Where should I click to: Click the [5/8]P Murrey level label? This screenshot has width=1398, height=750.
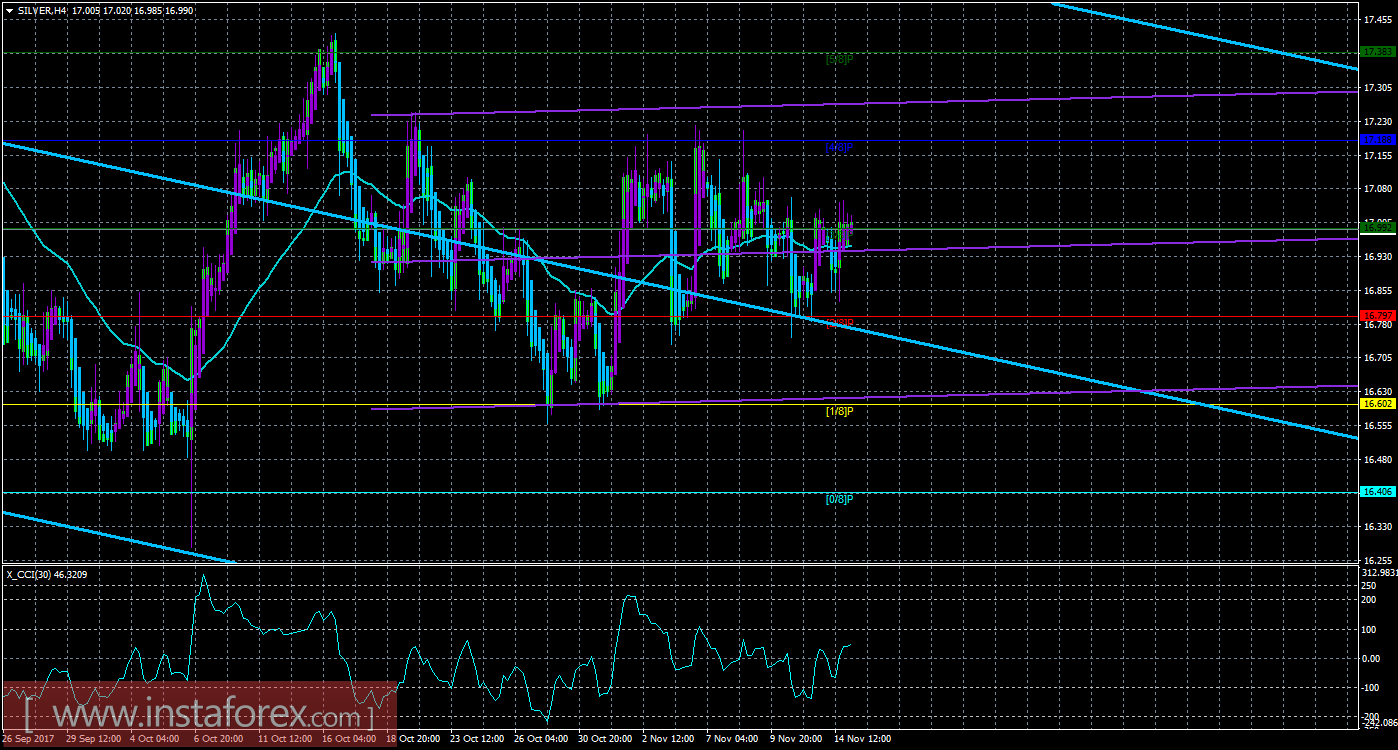point(838,58)
